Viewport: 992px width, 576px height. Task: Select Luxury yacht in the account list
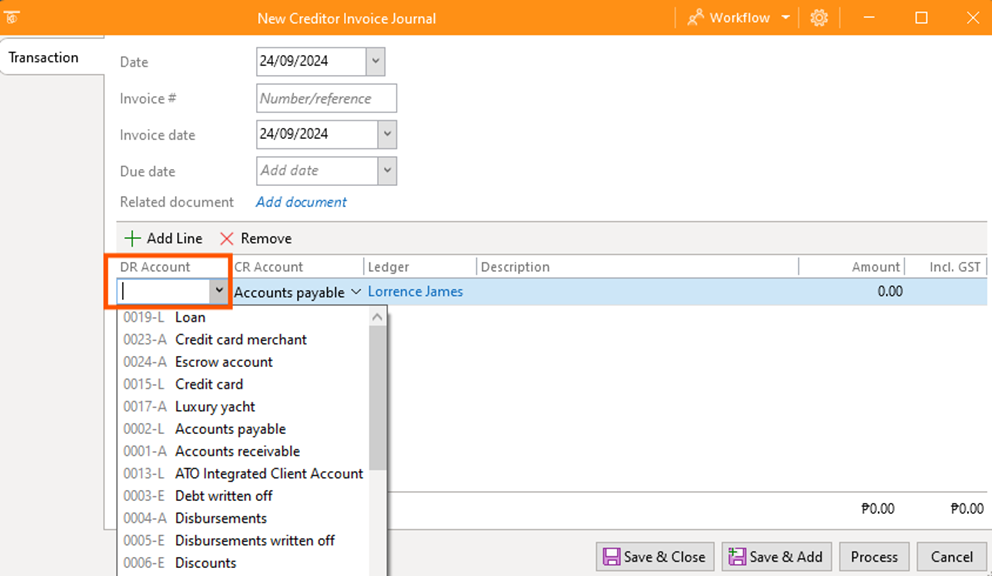click(215, 407)
